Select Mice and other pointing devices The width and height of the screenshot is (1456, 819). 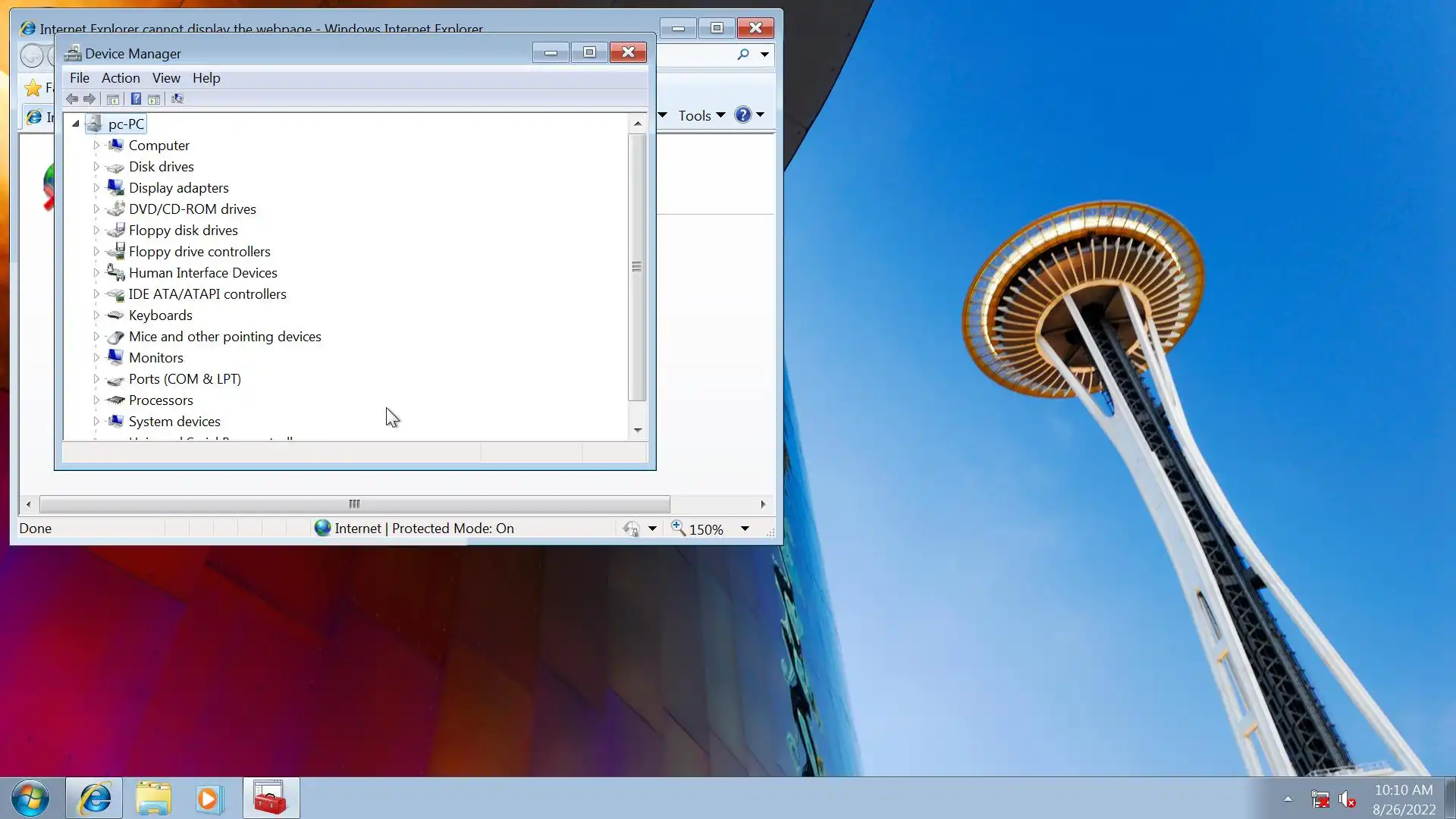pyautogui.click(x=224, y=337)
